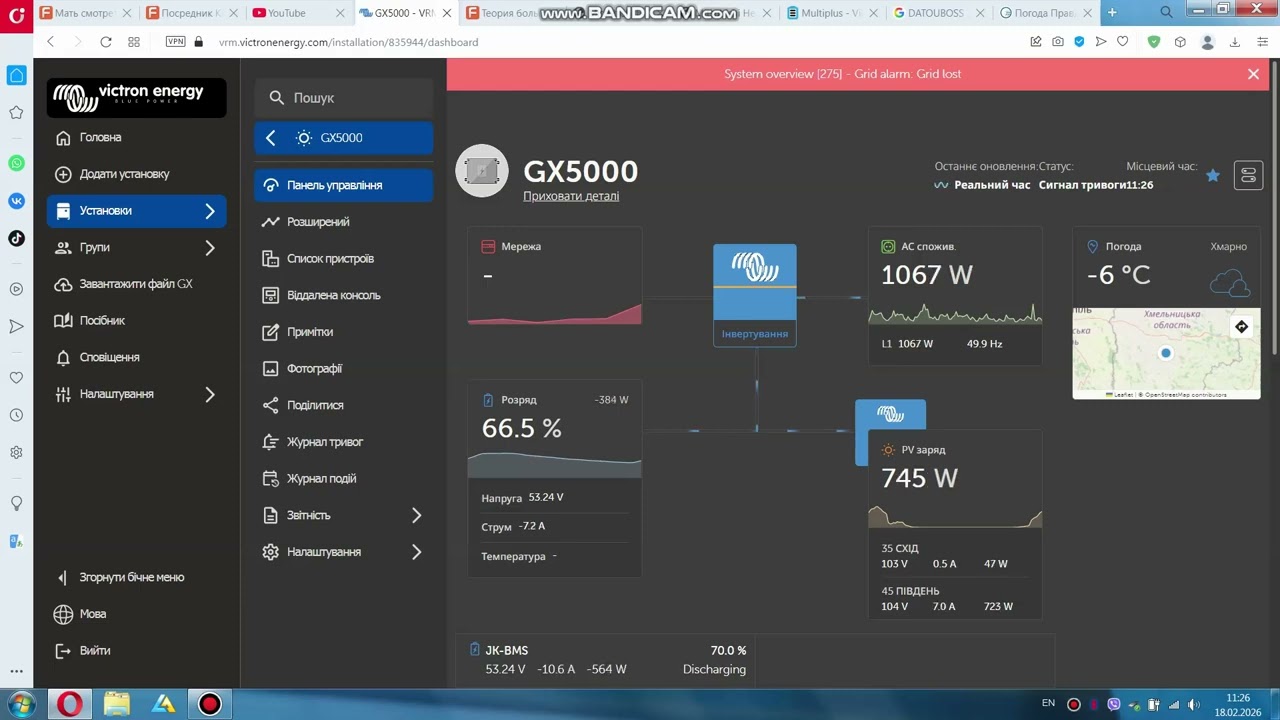1280x720 pixels.
Task: Open Opera history clock icon
Action: point(16,415)
